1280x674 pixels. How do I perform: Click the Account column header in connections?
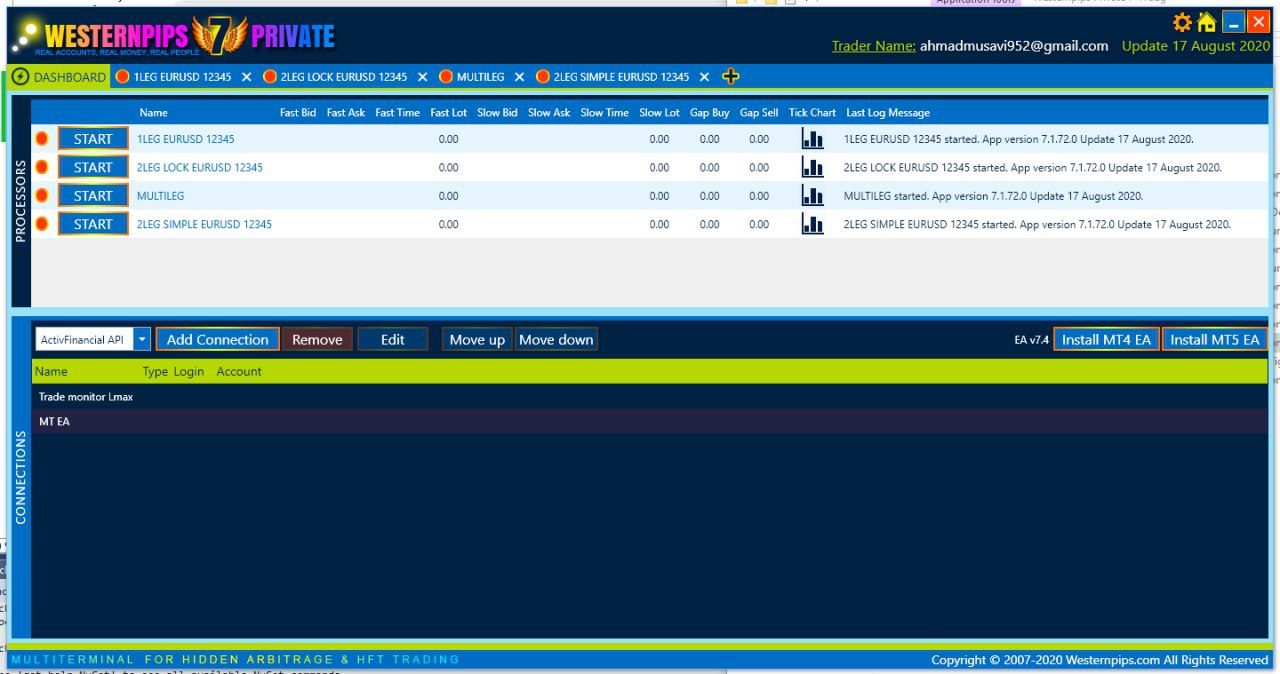tap(239, 371)
